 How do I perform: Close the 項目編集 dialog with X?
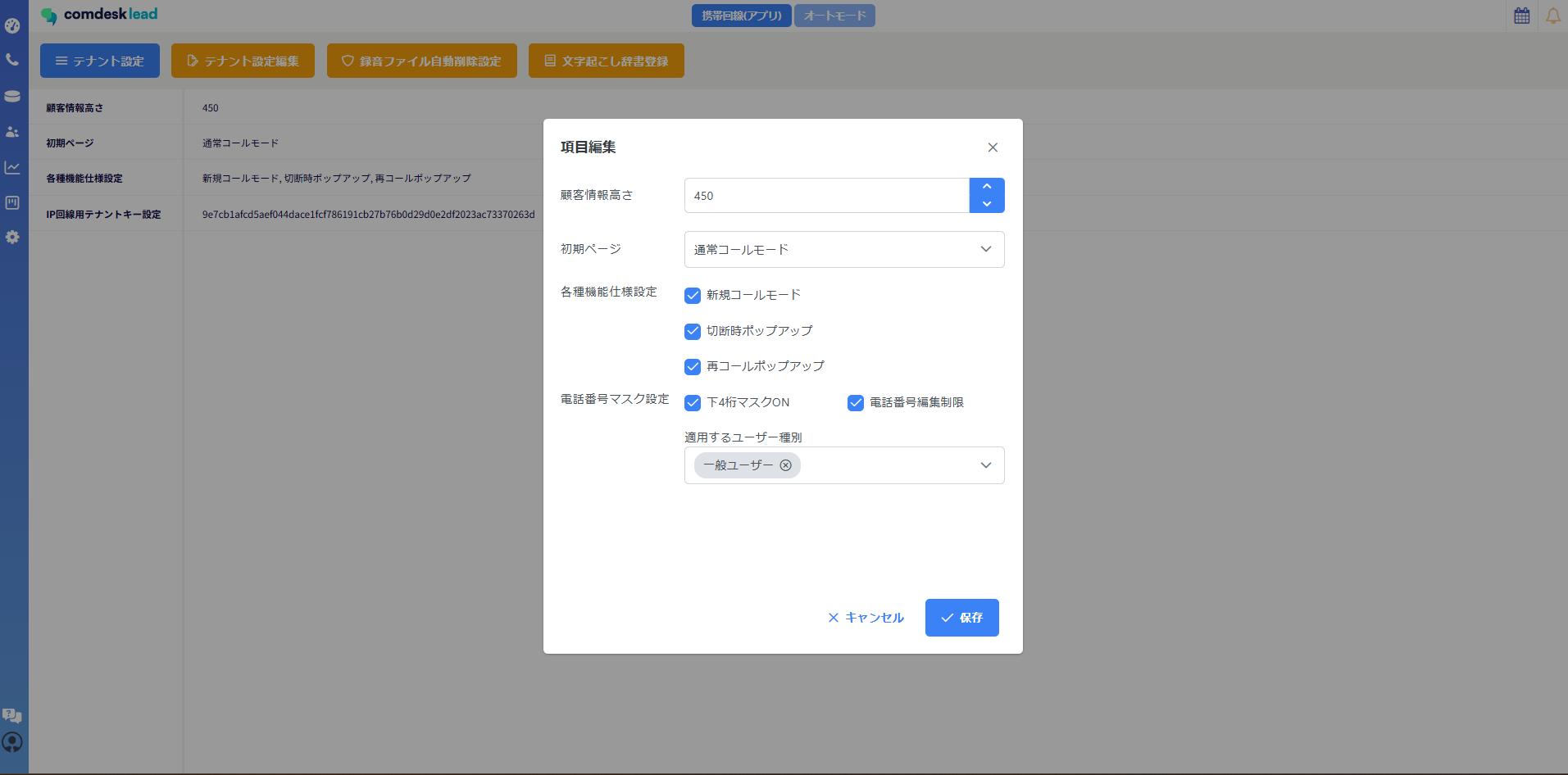point(993,147)
